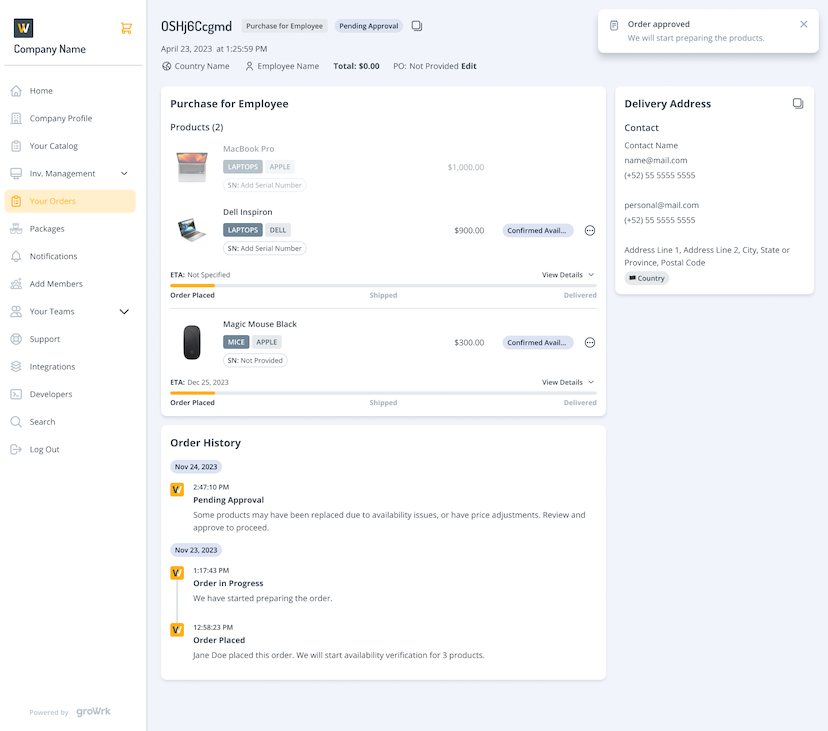The image size is (828, 731).
Task: Expand View Details for Magic Mouse
Action: 567,382
